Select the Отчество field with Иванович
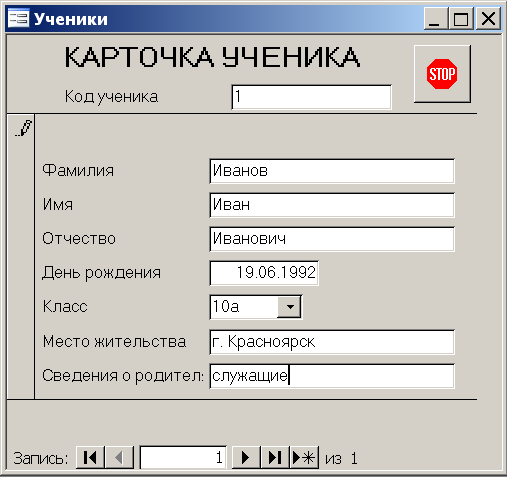This screenshot has height=477, width=507. (x=332, y=239)
